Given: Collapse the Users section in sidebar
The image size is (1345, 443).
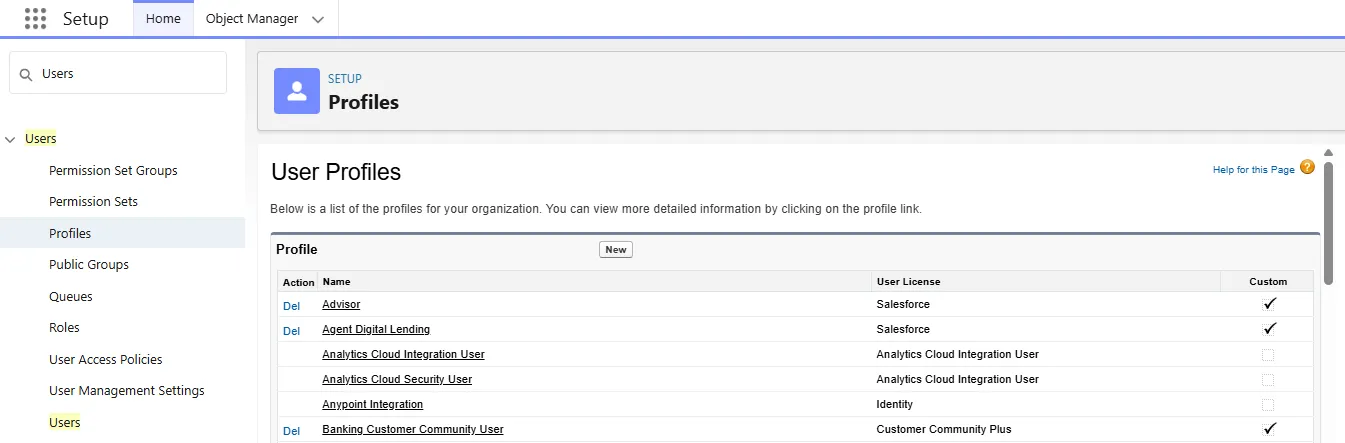Looking at the screenshot, I should coord(12,139).
